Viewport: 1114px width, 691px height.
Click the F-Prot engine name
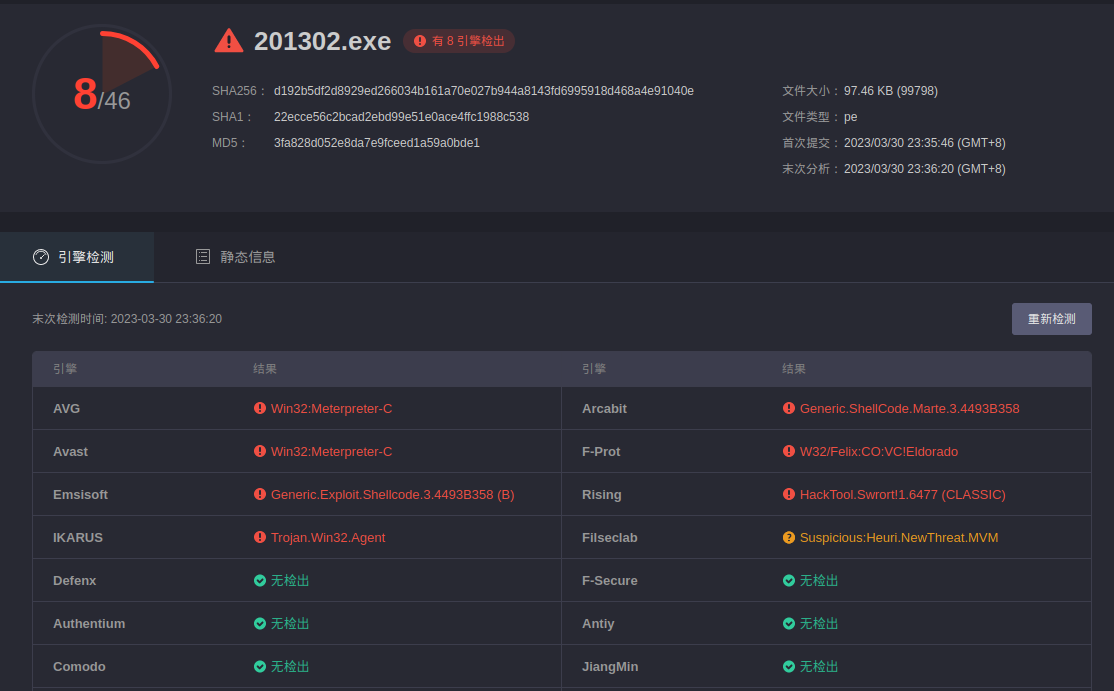(x=601, y=452)
